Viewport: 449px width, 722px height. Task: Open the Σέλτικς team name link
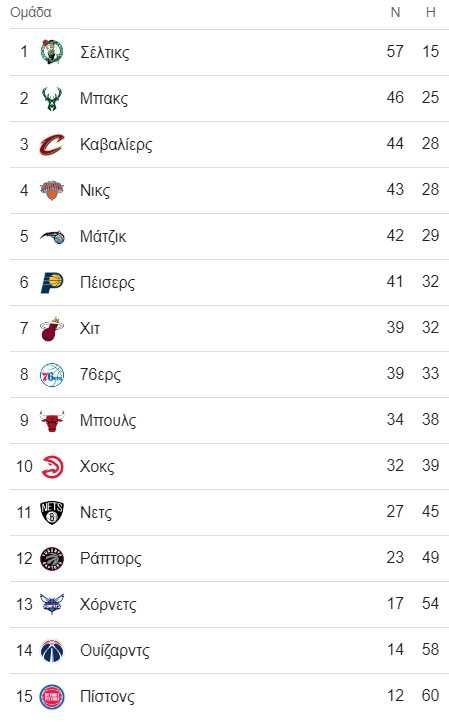pyautogui.click(x=105, y=52)
